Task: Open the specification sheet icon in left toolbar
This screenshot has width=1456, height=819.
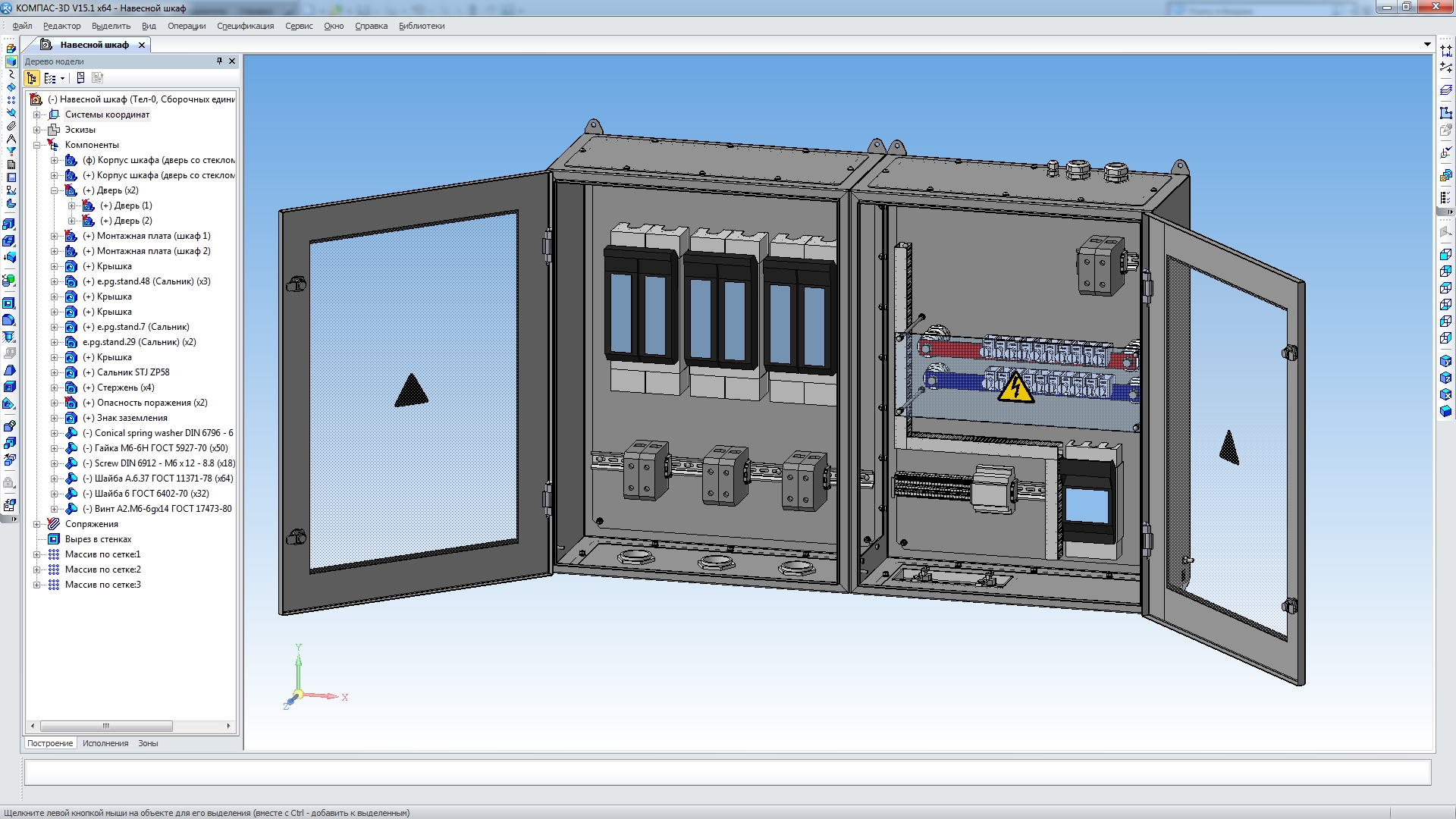Action: pos(11,165)
